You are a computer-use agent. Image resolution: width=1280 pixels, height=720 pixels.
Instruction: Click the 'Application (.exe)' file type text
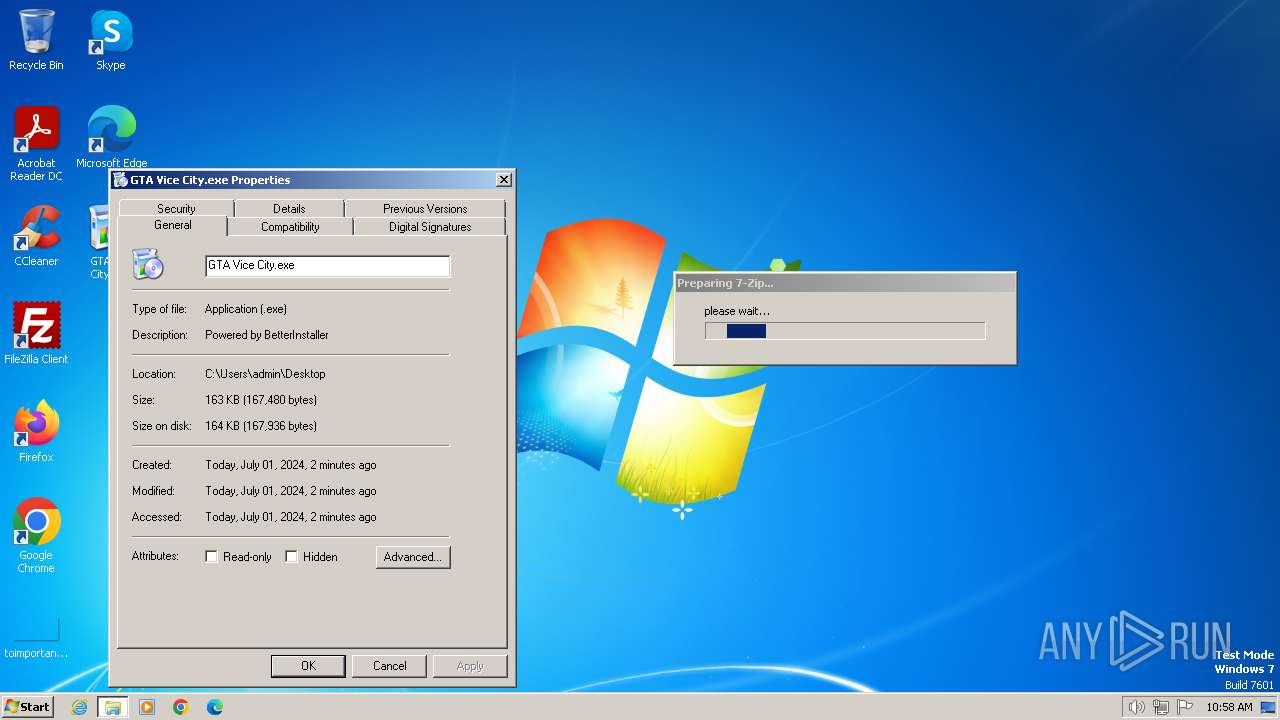(x=246, y=309)
